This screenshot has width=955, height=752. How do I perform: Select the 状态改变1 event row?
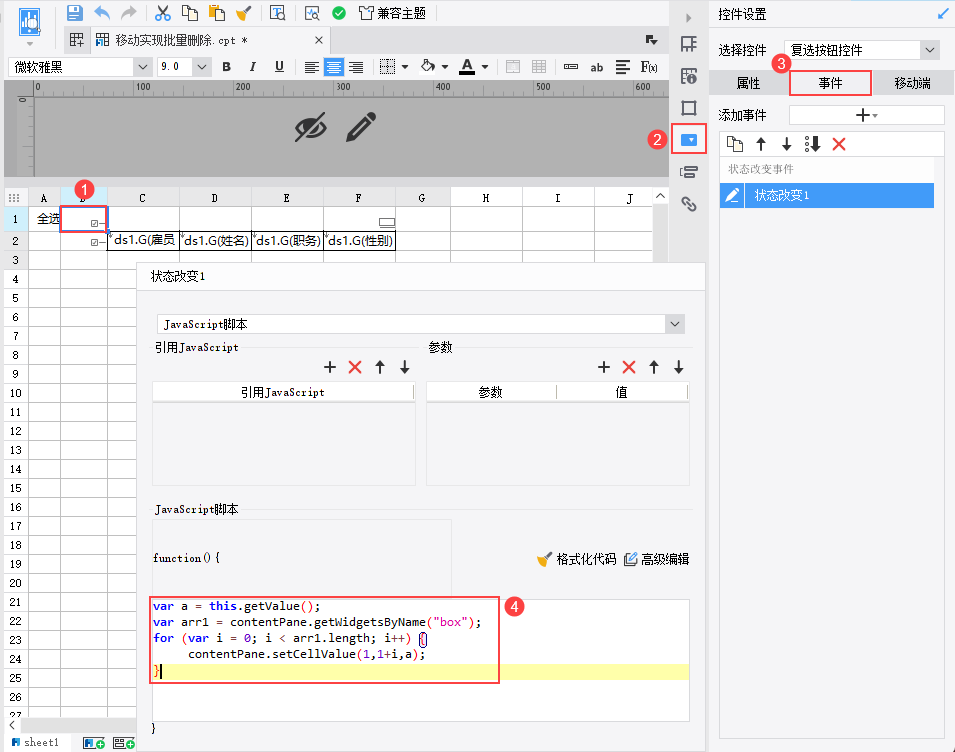click(x=826, y=195)
